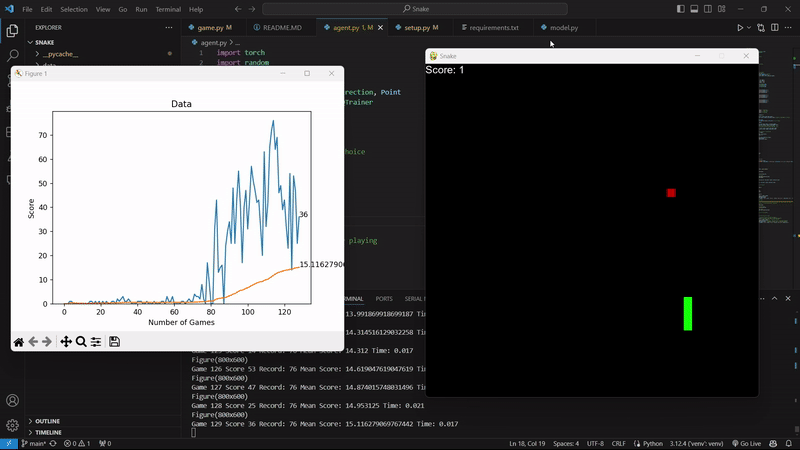Expand the __pycache__ folder
Screen dimensions: 800x450
60,54
